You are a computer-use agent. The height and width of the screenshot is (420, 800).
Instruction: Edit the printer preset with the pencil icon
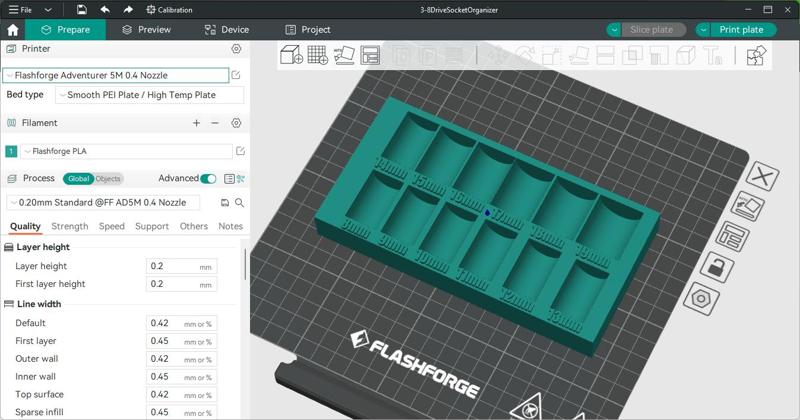tap(236, 75)
